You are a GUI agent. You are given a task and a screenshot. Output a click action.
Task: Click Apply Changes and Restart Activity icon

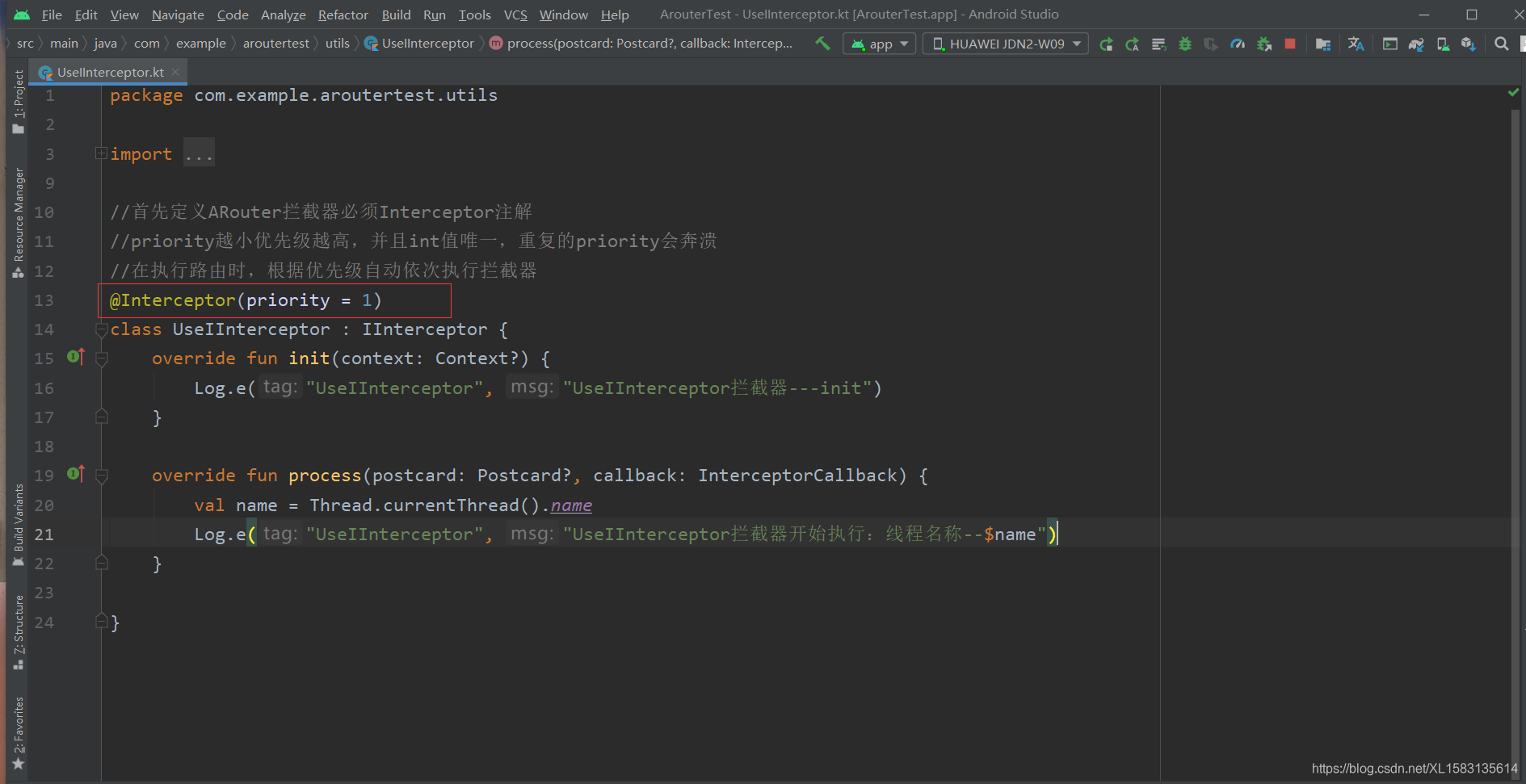tap(1107, 44)
